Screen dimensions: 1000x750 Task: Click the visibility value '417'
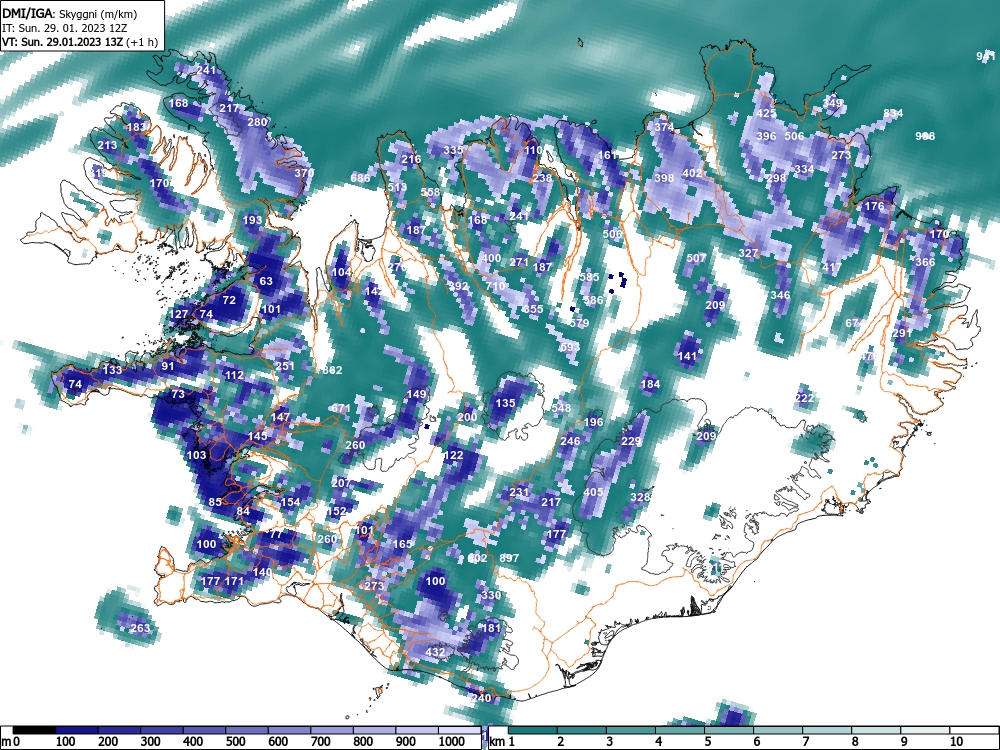click(832, 267)
